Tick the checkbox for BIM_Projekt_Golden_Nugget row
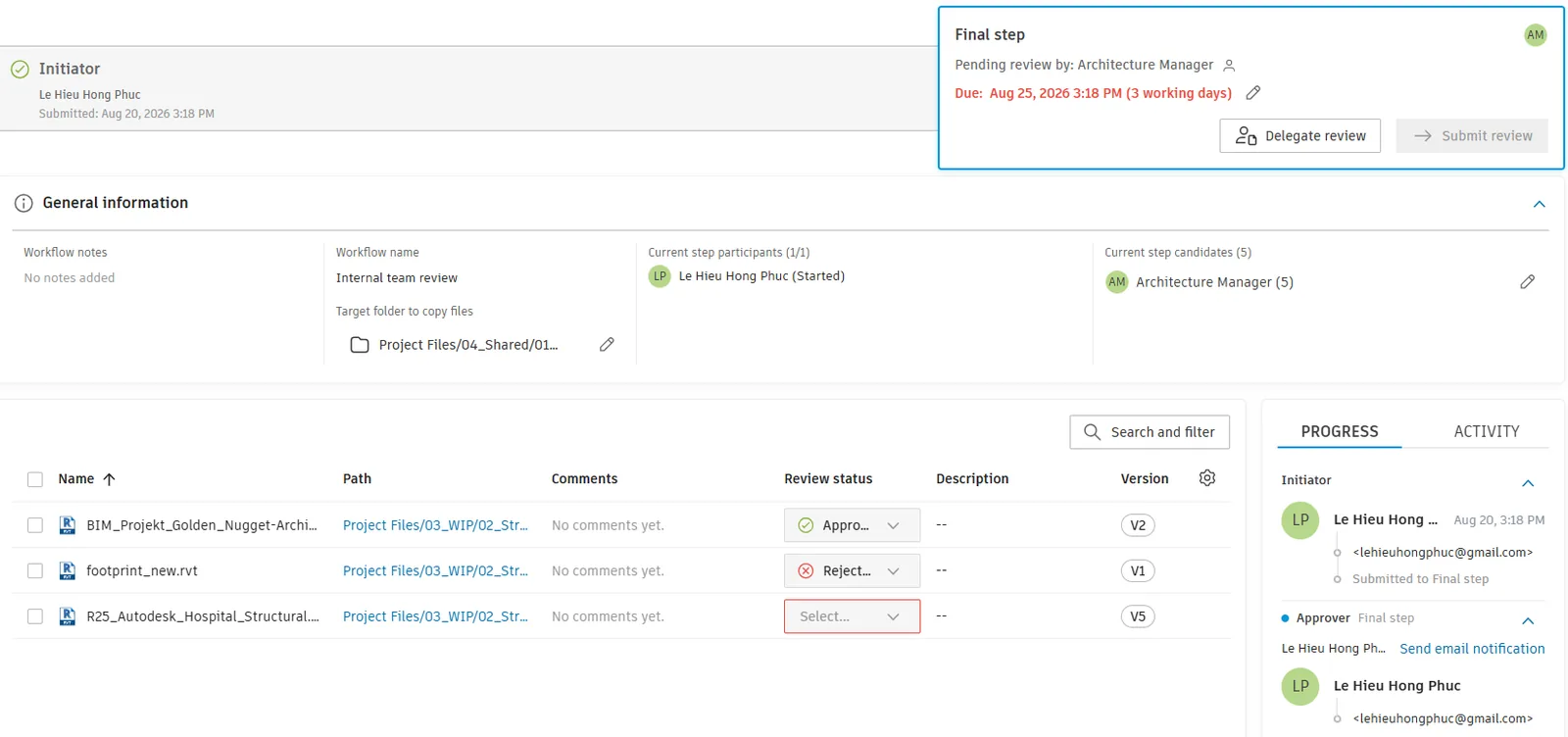The image size is (1568, 737). 35,525
